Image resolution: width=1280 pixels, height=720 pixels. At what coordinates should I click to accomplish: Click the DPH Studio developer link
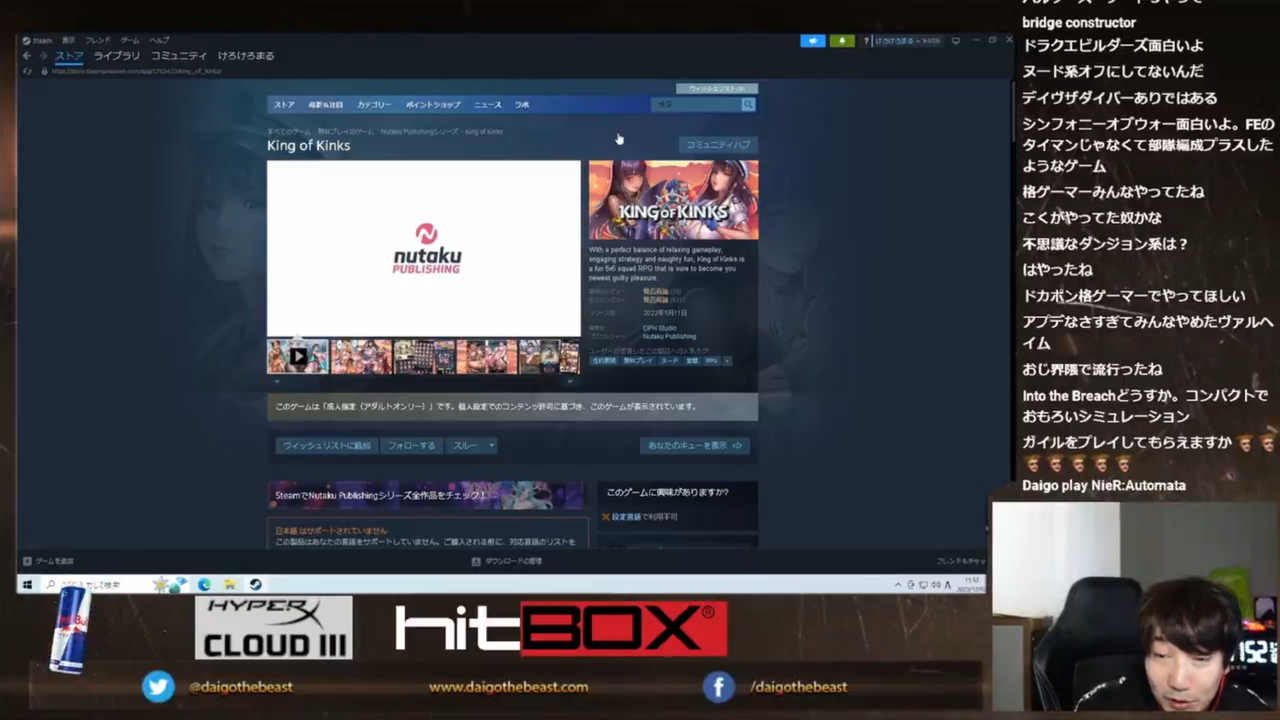pyautogui.click(x=659, y=328)
